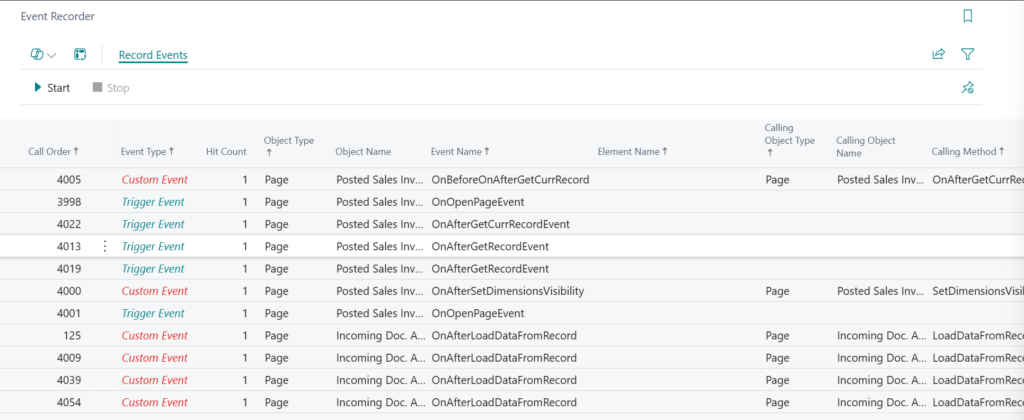Viewport: 1024px width, 420px height.
Task: Click the page layout icon beside Copilot
Action: (x=81, y=55)
